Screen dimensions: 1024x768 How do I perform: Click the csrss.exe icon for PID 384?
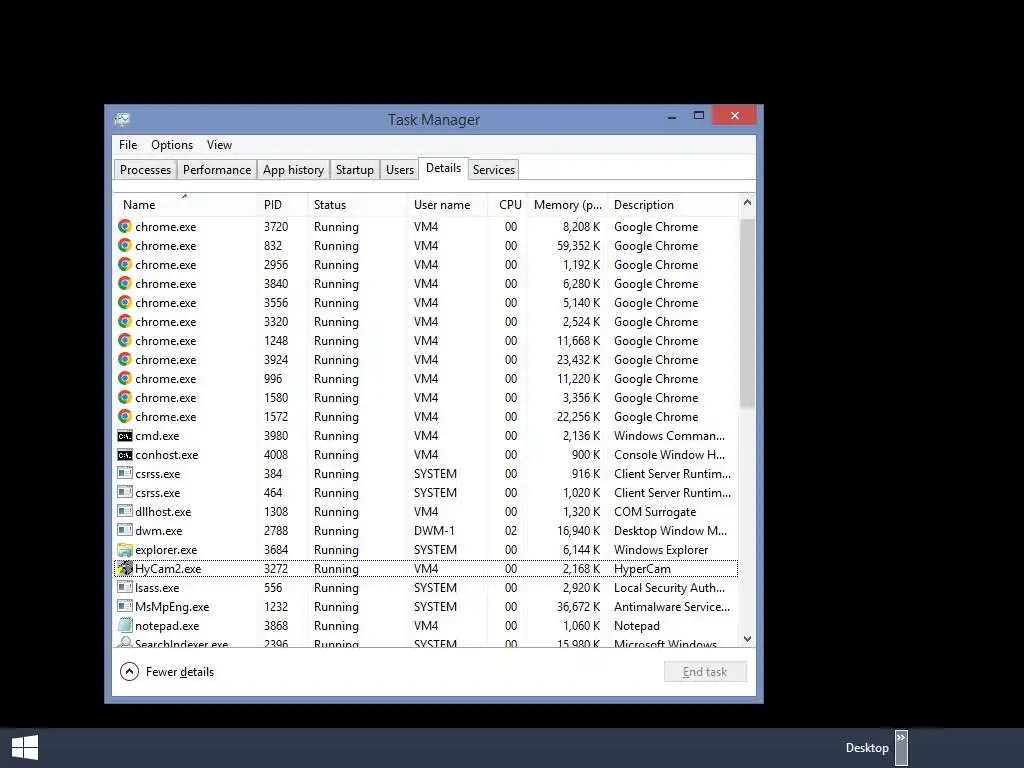(125, 473)
